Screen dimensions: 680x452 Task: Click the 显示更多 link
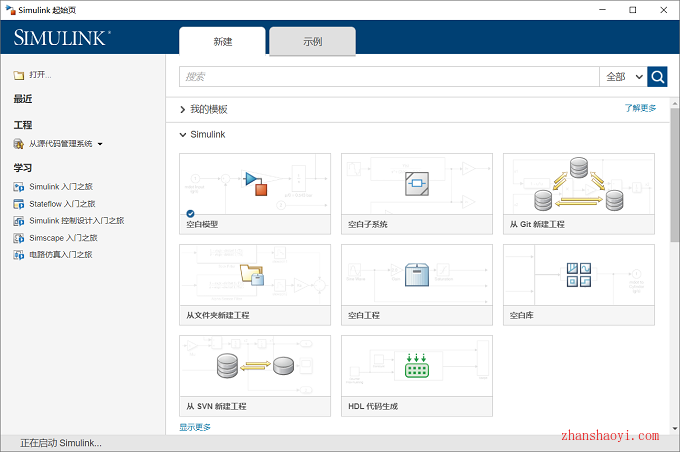(195, 427)
